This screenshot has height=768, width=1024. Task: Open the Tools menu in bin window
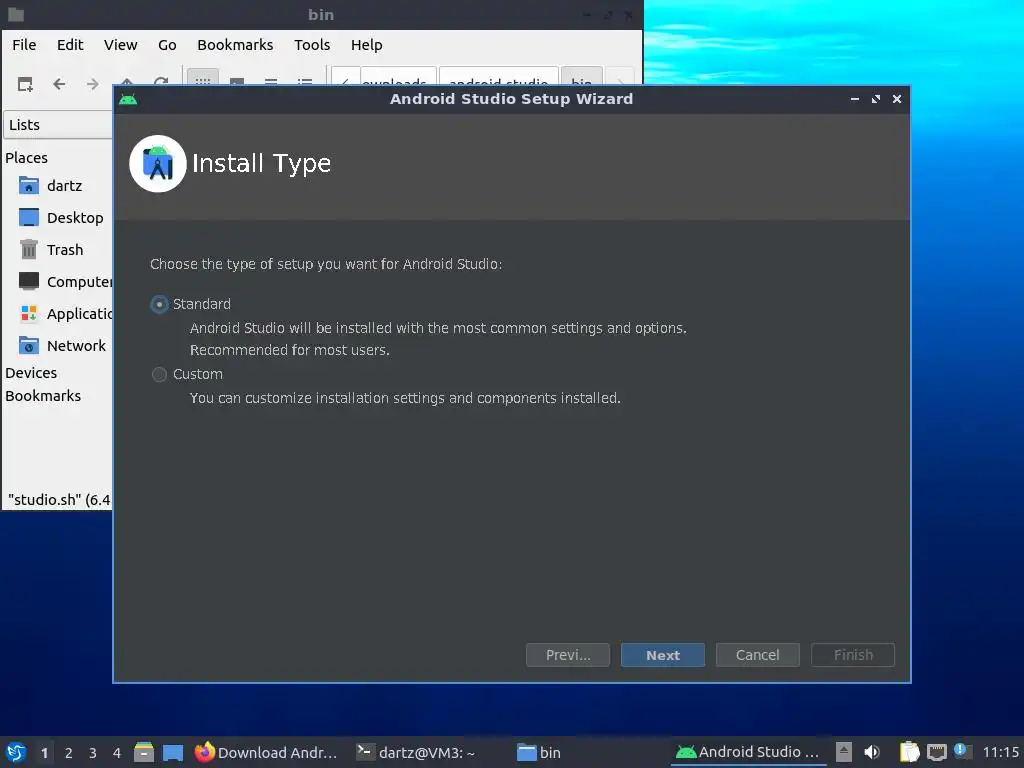[x=312, y=45]
